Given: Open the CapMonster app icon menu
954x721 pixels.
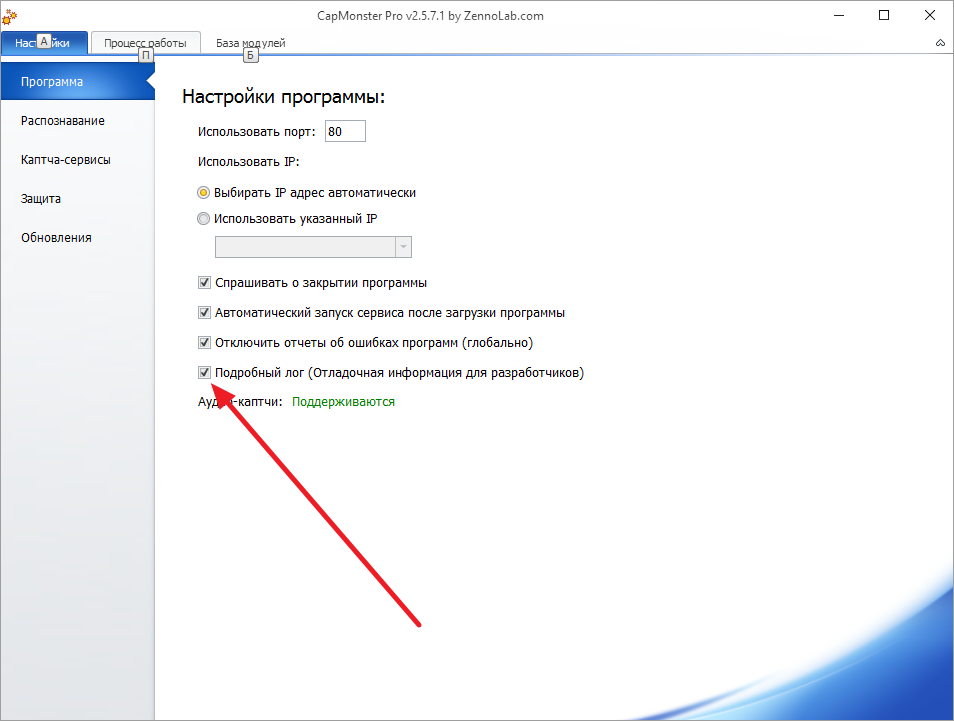Looking at the screenshot, I should pos(9,16).
